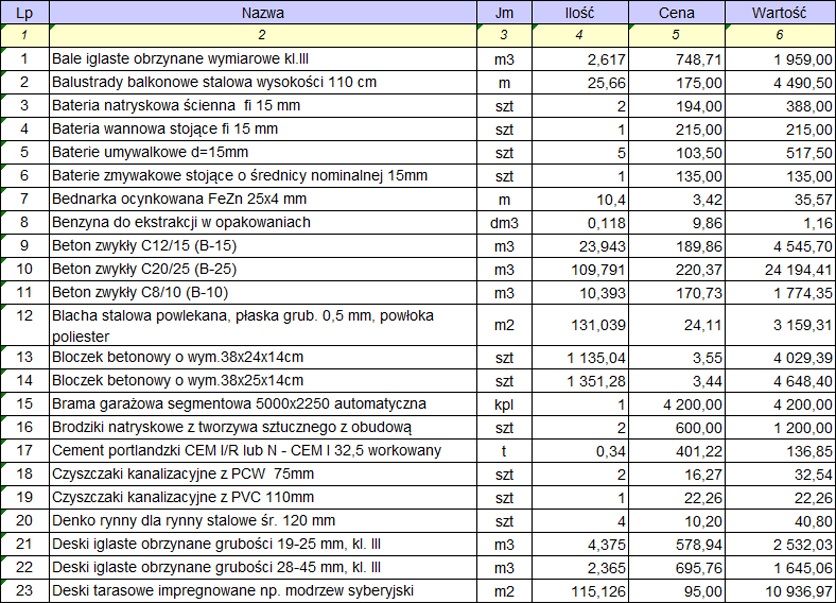This screenshot has height=603, width=836.
Task: Click column index cell '6' under Wartość
Action: (780, 36)
